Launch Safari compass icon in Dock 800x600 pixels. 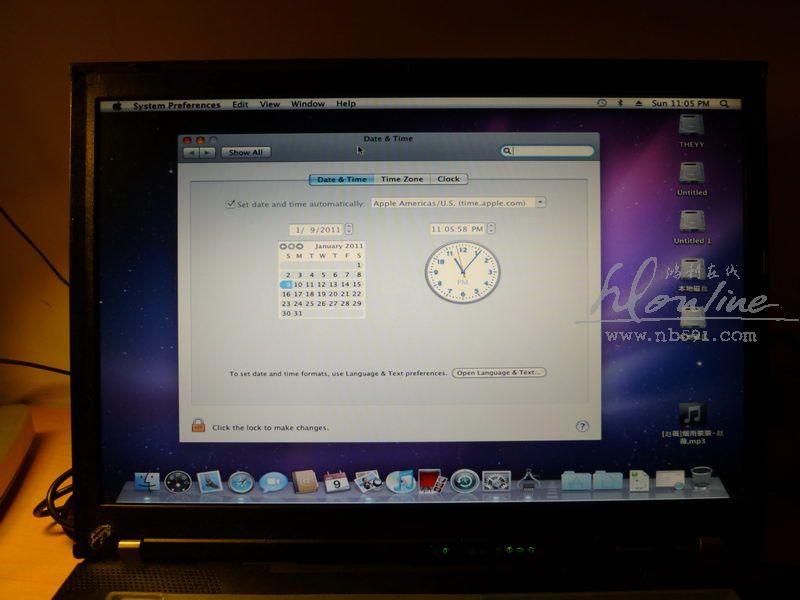(241, 482)
